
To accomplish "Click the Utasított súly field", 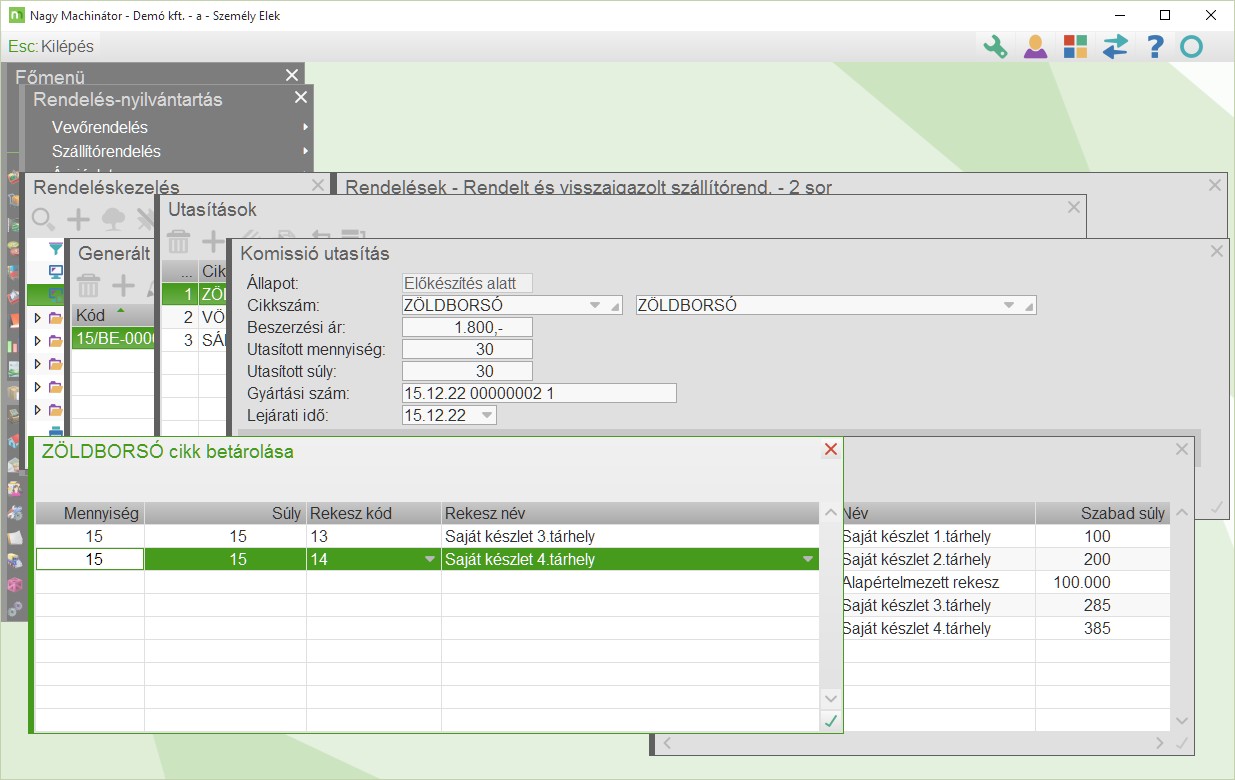I will [x=467, y=371].
